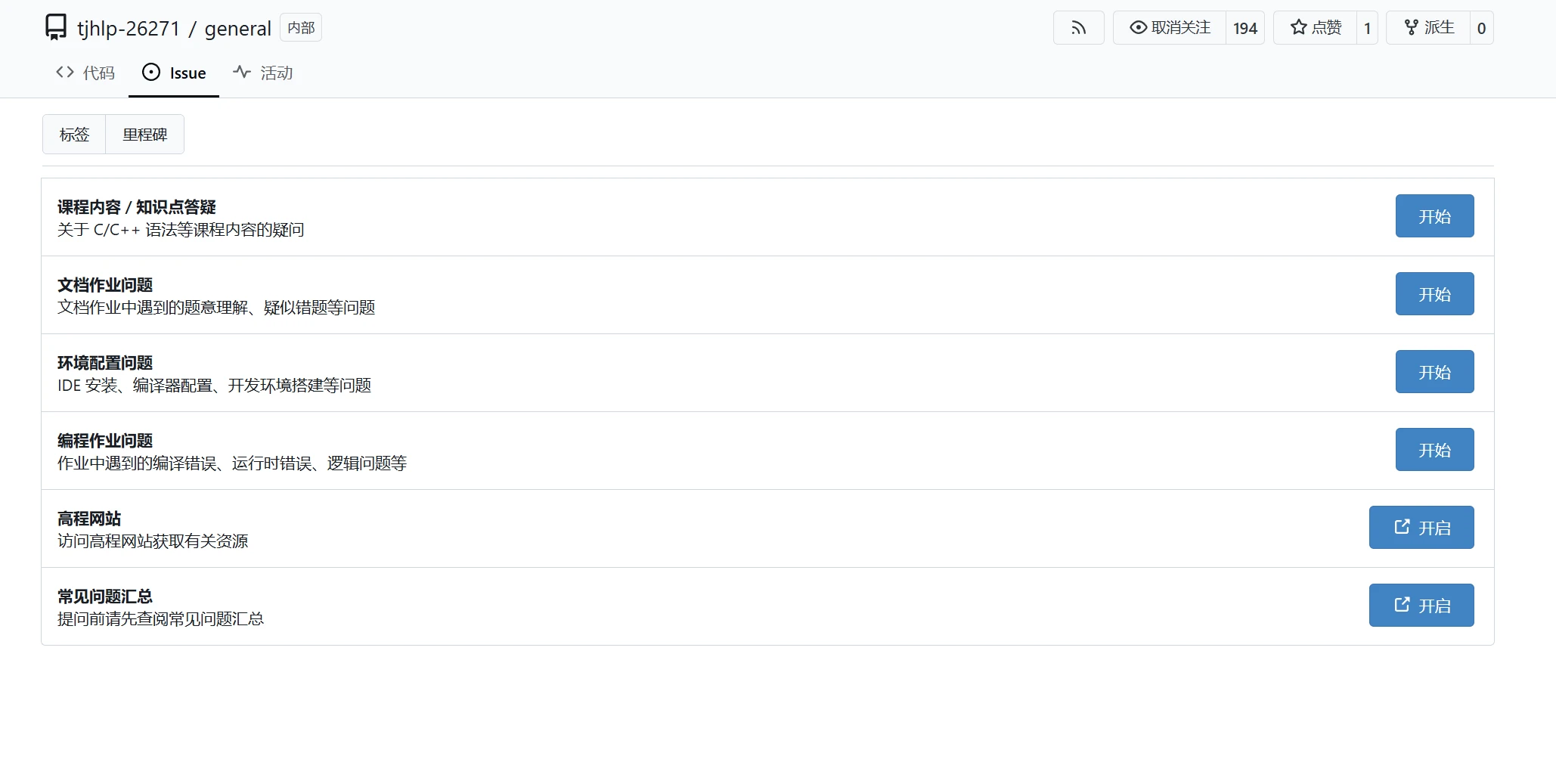Select the Issue tab
This screenshot has width=1556, height=784.
click(x=174, y=73)
